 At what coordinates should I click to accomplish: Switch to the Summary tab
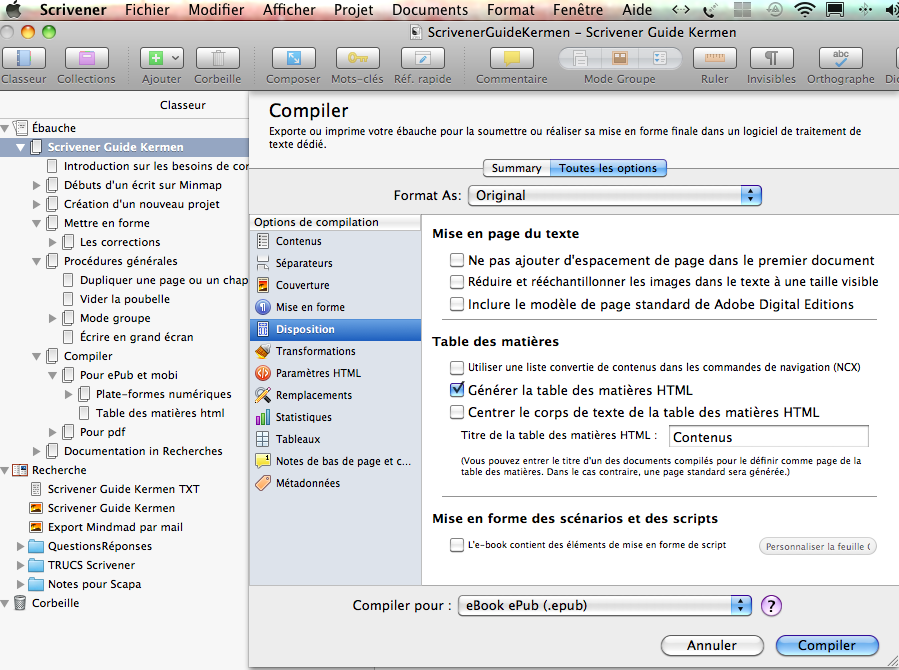coord(516,168)
